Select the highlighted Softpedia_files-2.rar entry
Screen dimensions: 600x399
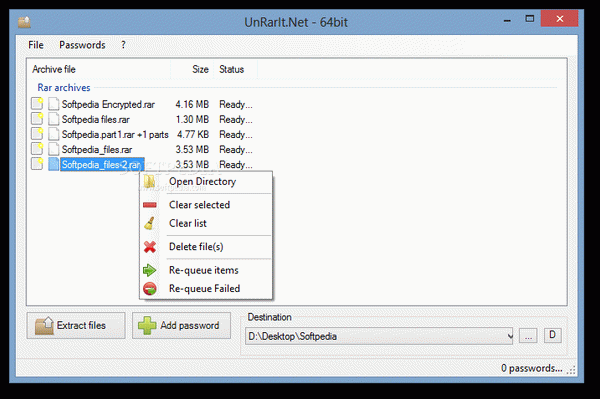[x=102, y=164]
